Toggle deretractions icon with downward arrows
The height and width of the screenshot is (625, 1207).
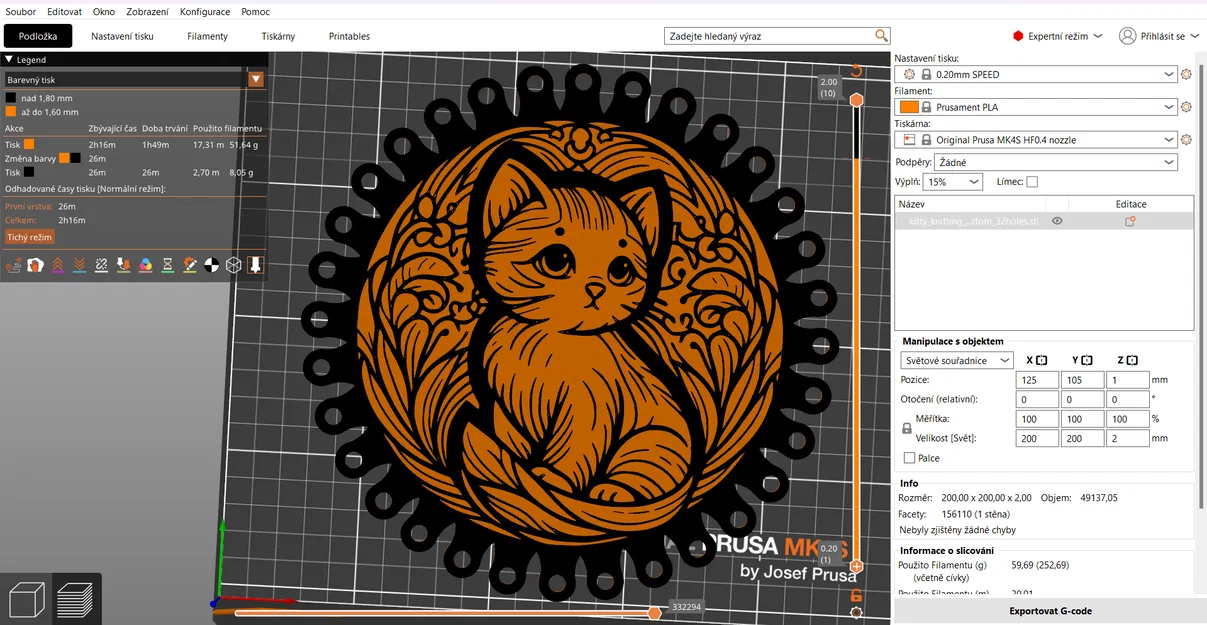80,265
